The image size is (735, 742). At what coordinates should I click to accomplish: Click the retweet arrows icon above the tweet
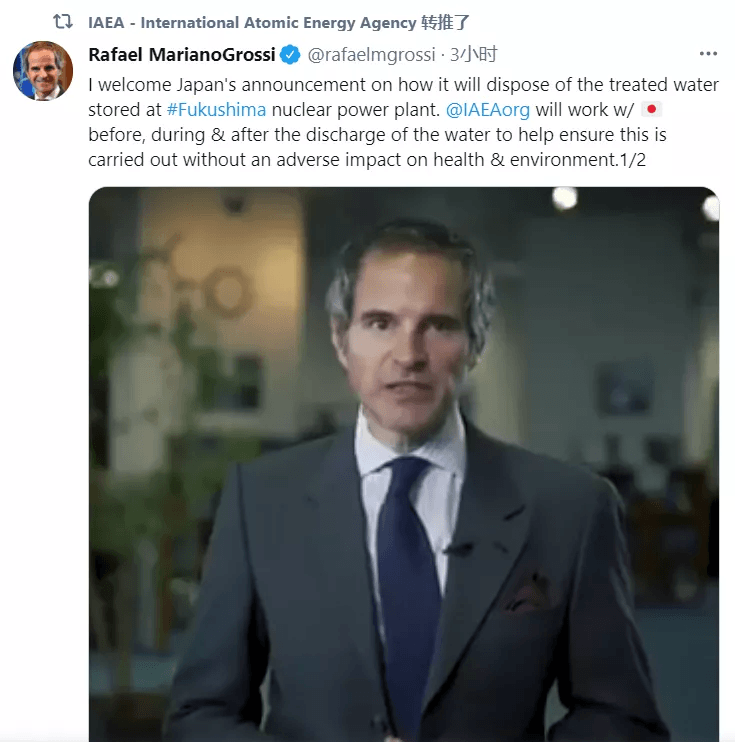(x=62, y=22)
